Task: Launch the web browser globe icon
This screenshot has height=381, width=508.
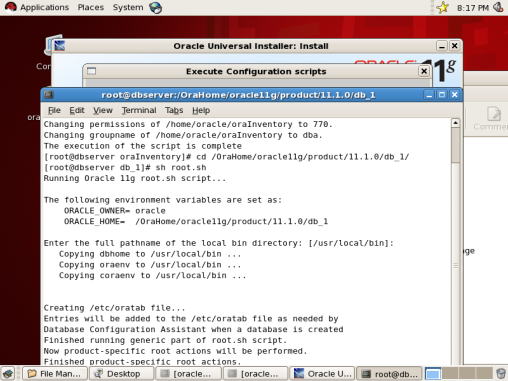Action: coord(156,8)
